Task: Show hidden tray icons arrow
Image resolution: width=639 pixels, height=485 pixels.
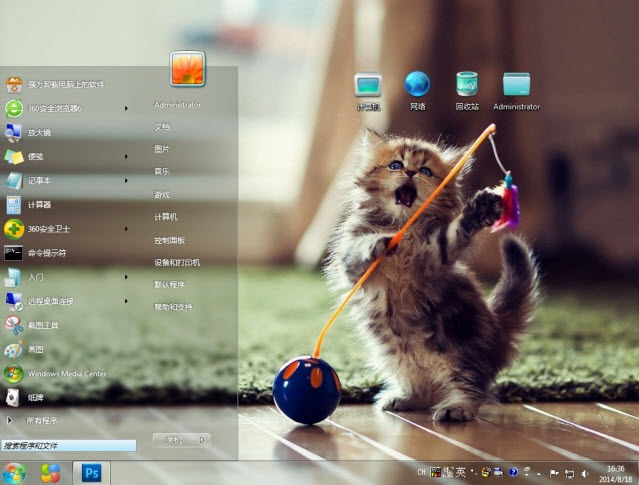Action: 539,474
